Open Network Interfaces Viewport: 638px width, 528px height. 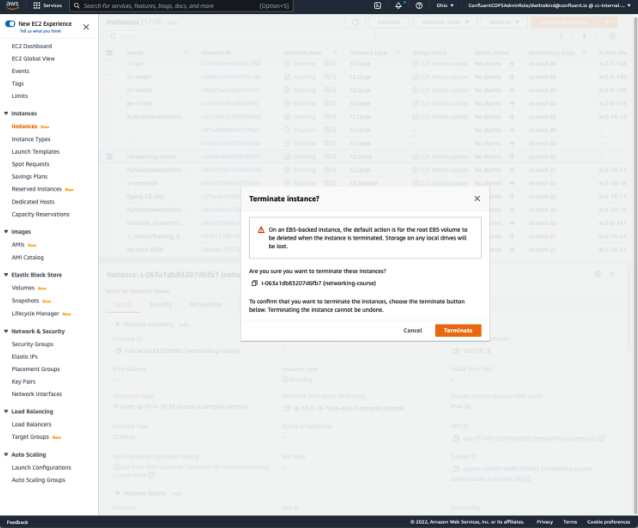click(x=37, y=394)
